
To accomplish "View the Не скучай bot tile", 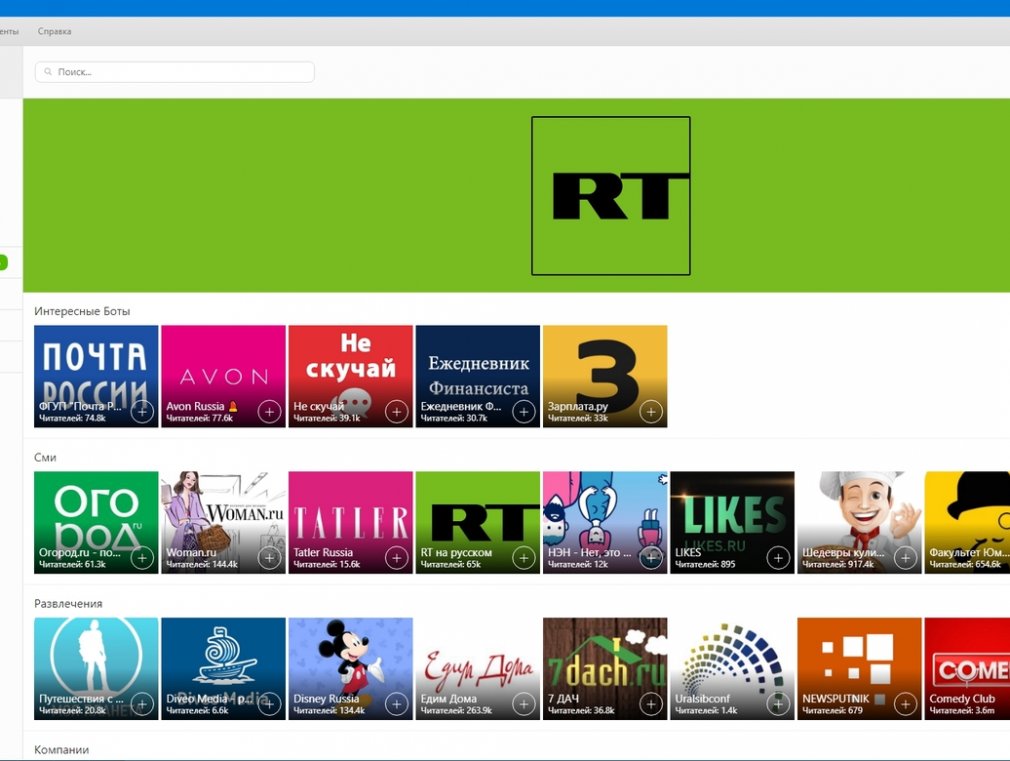I will (350, 376).
